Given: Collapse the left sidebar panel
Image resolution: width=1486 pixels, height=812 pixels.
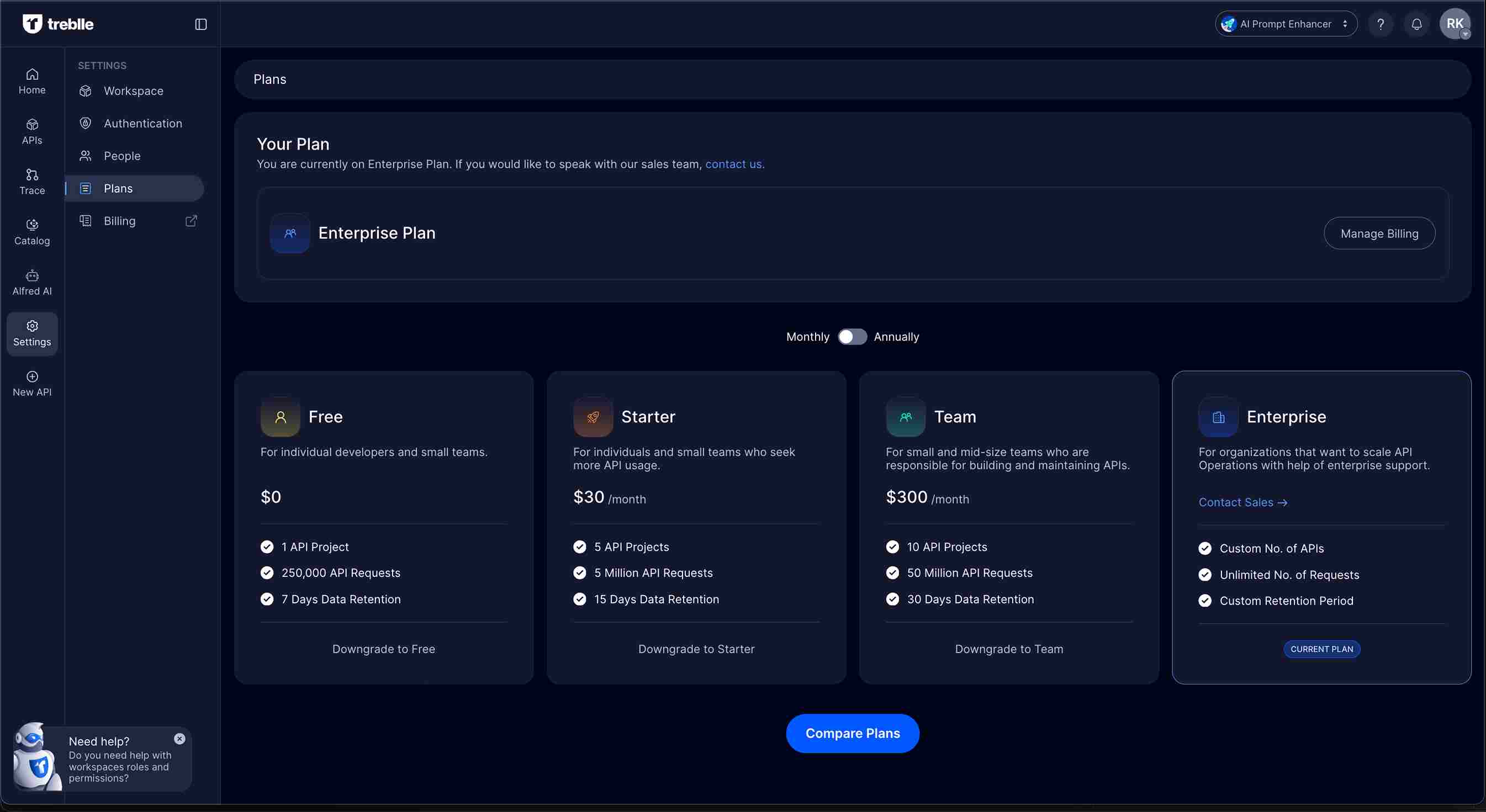Looking at the screenshot, I should pos(201,24).
